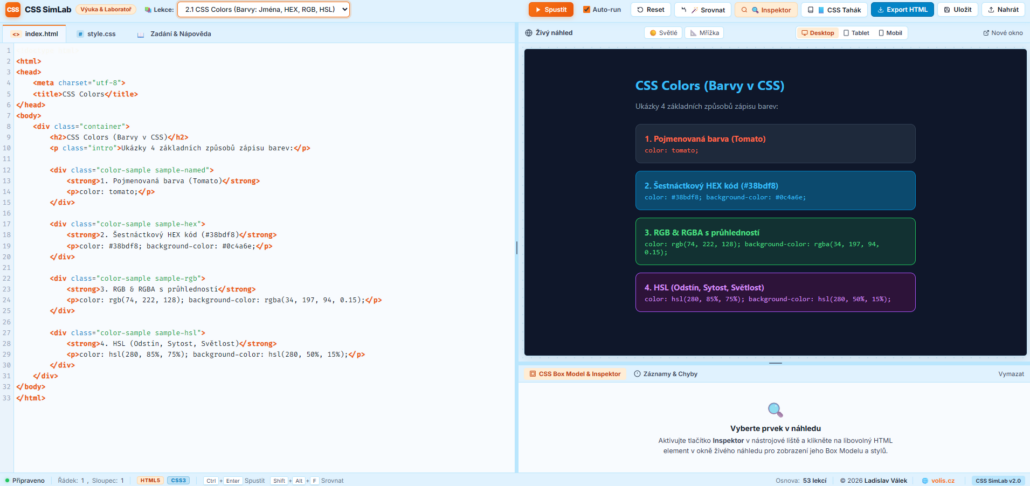Screen dimensions: 1030x486
Task: Open the Zadání & Nápověda tab
Action: pos(174,33)
